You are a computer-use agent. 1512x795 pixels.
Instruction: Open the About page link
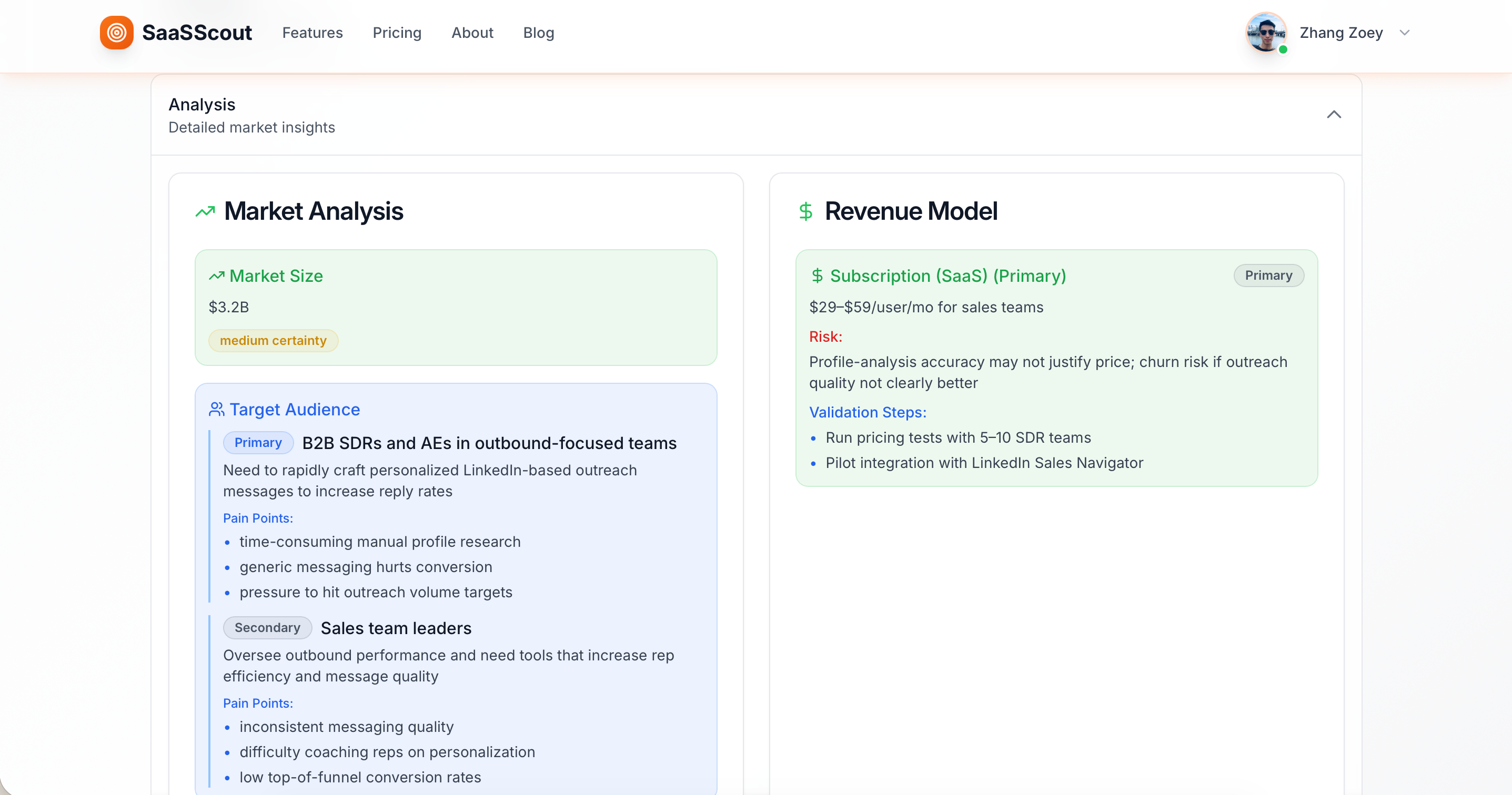pyautogui.click(x=472, y=33)
